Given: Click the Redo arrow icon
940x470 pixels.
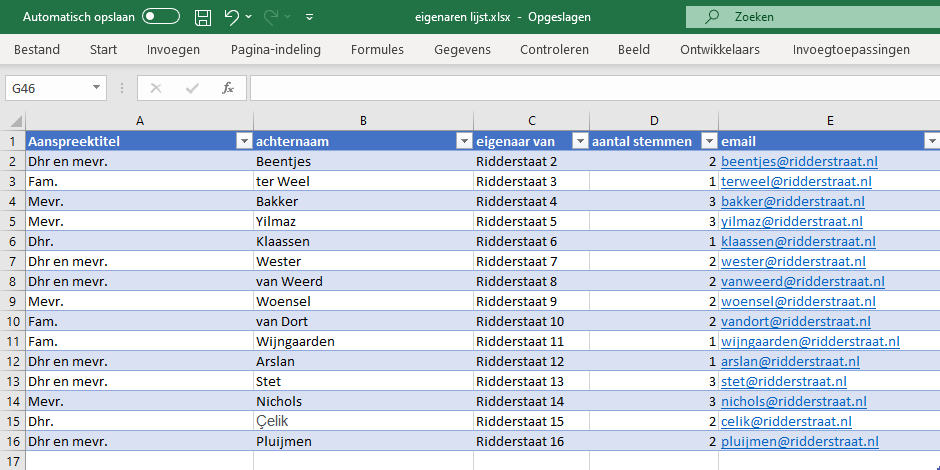Looking at the screenshot, I should [x=271, y=17].
